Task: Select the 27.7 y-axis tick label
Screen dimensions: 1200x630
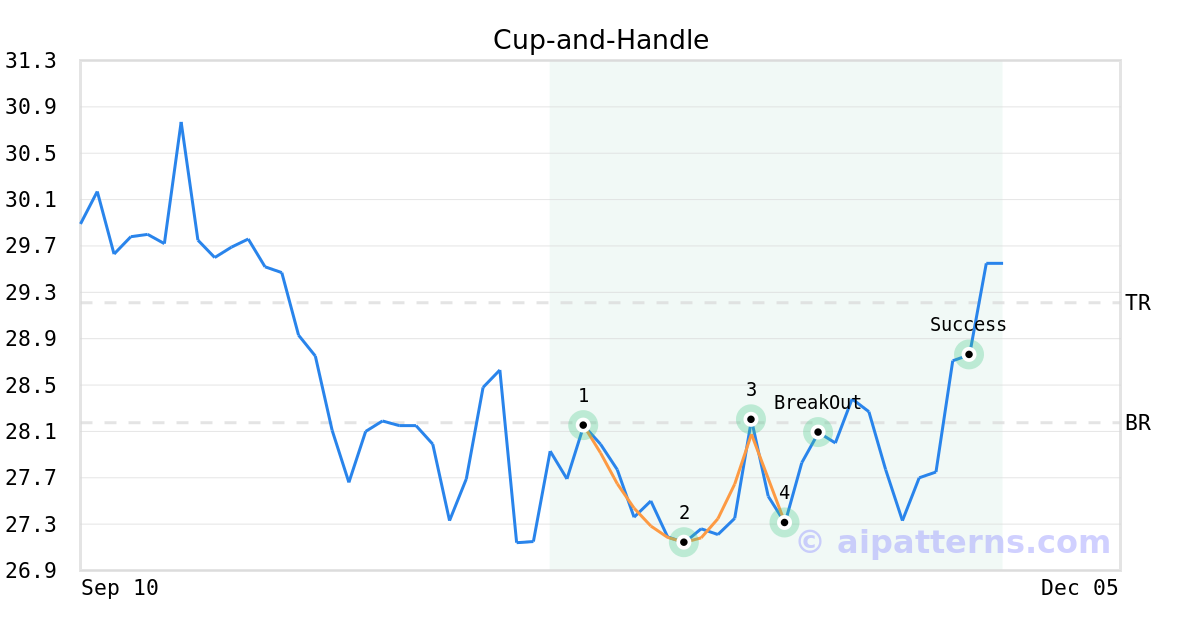Action: [x=30, y=478]
